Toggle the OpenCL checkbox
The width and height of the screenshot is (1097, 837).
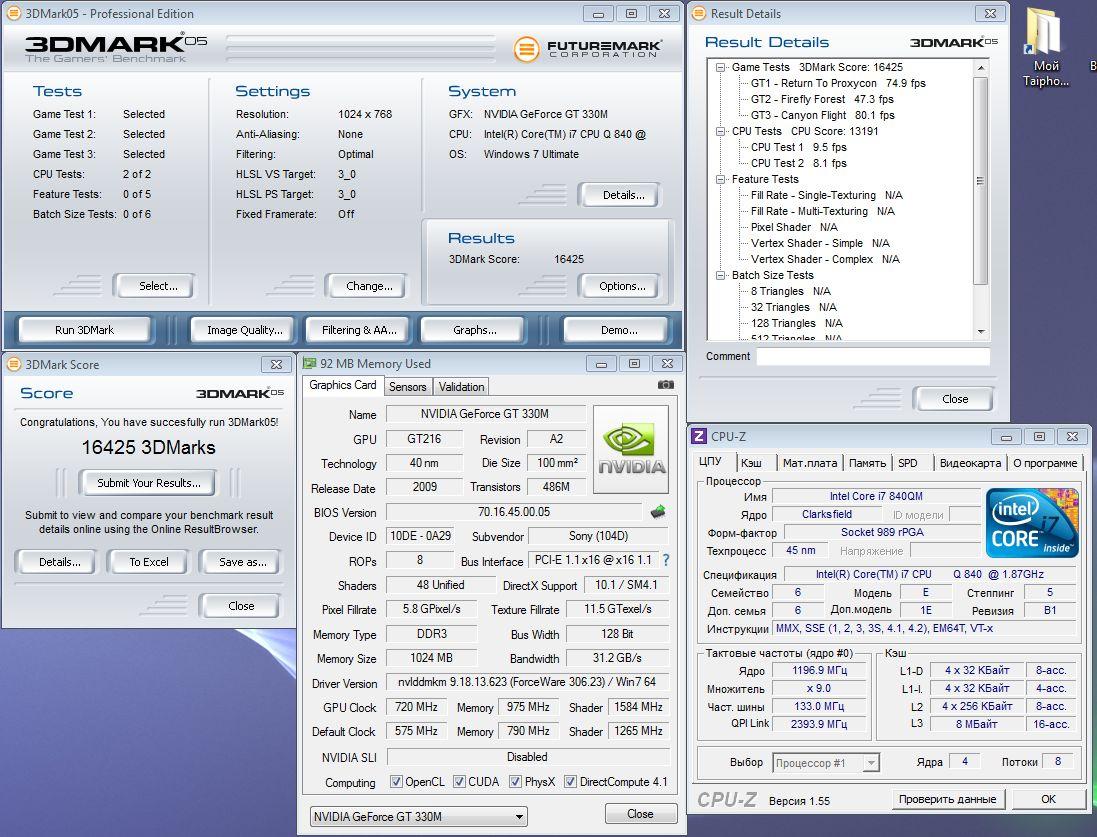pos(396,781)
